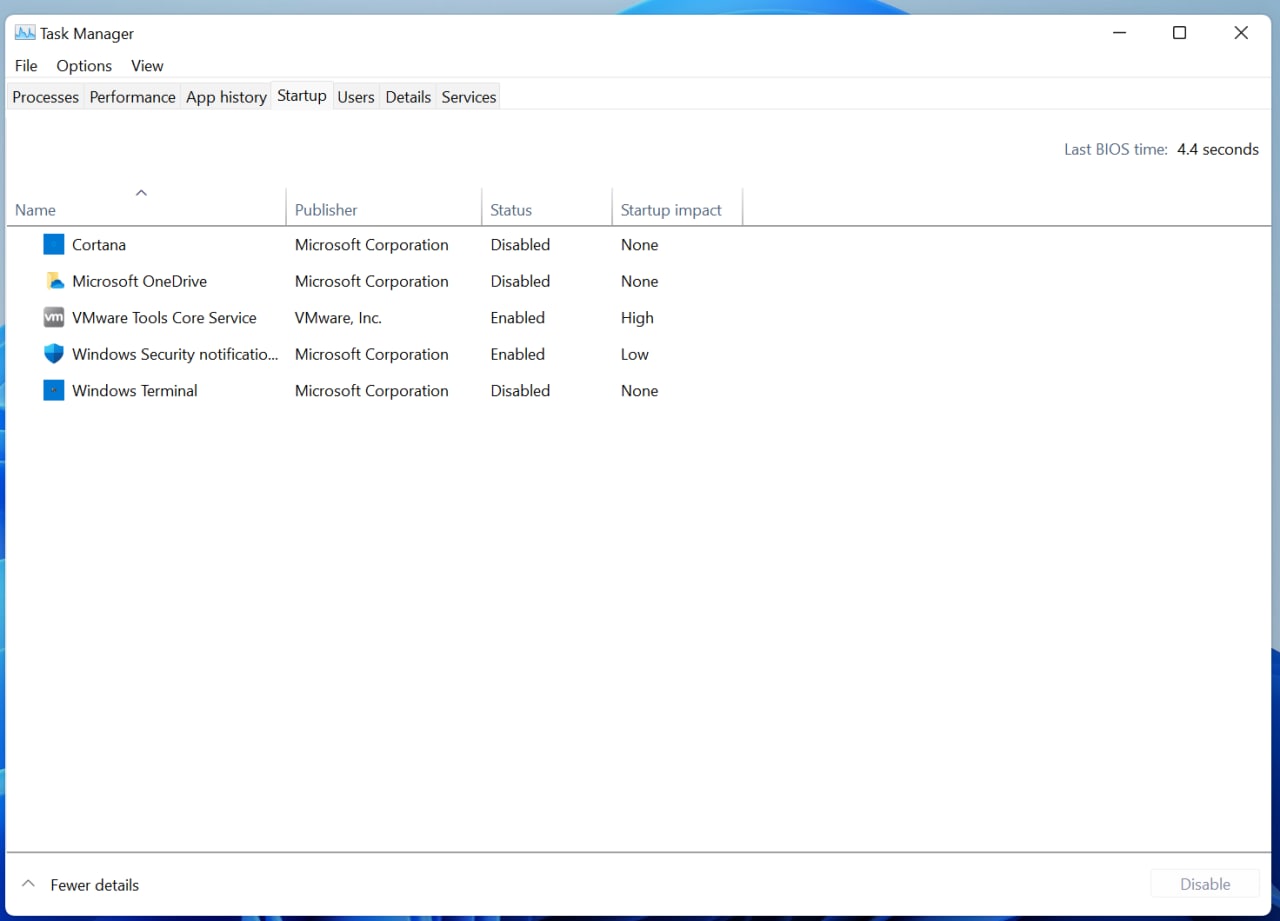
Task: Click the Windows Security shield icon
Action: click(x=54, y=354)
